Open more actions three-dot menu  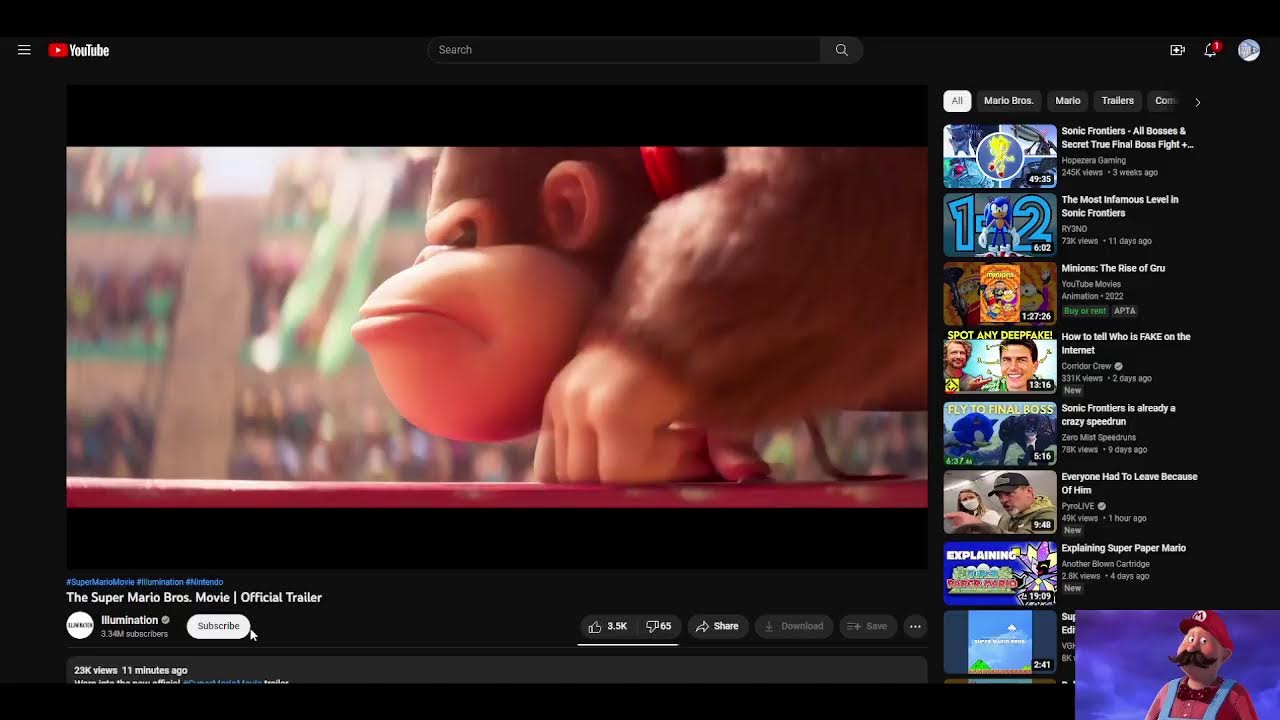click(915, 626)
